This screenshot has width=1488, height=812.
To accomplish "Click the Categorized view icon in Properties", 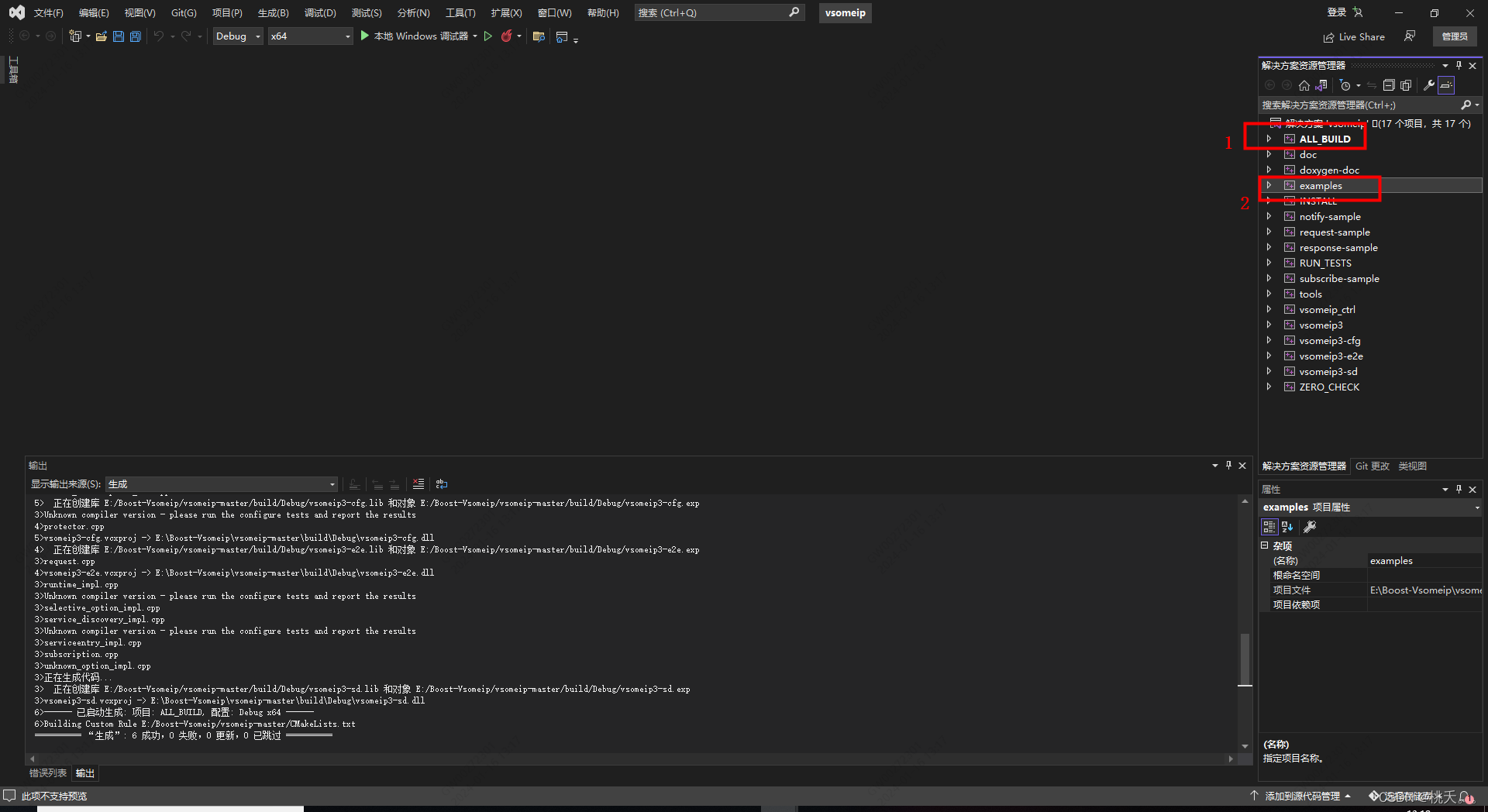I will coord(1269,527).
